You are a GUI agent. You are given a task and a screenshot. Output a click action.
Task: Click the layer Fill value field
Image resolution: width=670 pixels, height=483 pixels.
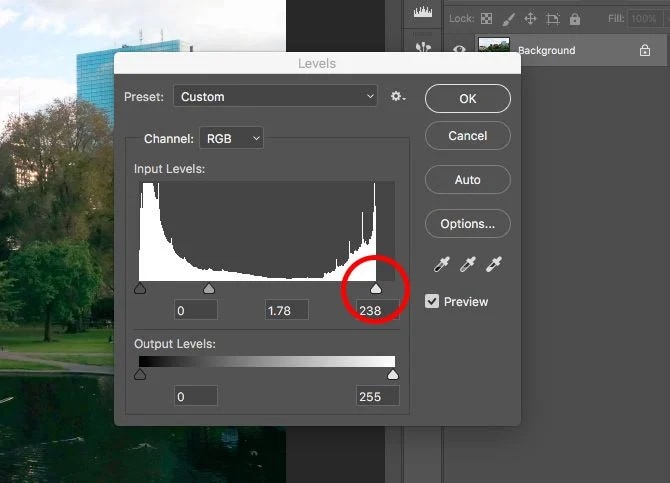(x=644, y=18)
